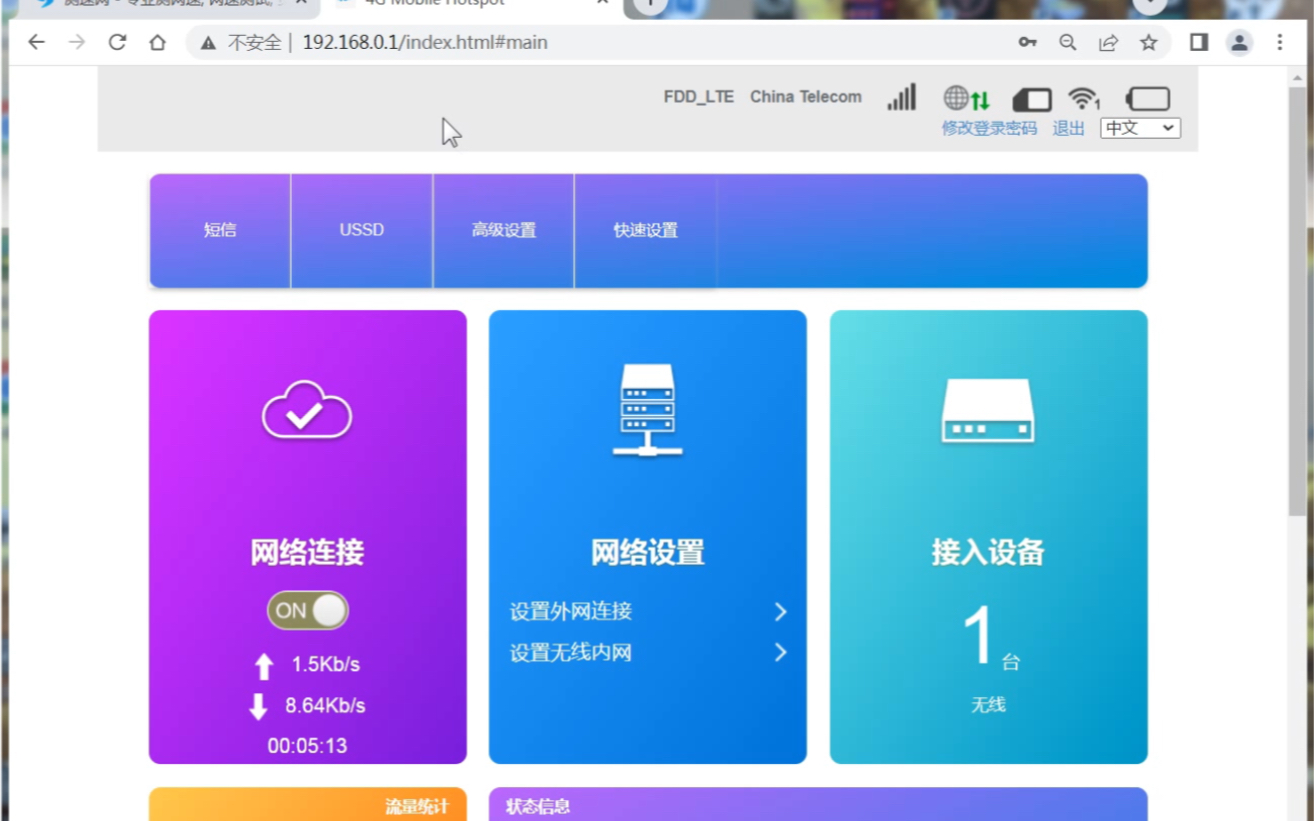Click the browser forward arrow
The height and width of the screenshot is (821, 1314).
[77, 42]
